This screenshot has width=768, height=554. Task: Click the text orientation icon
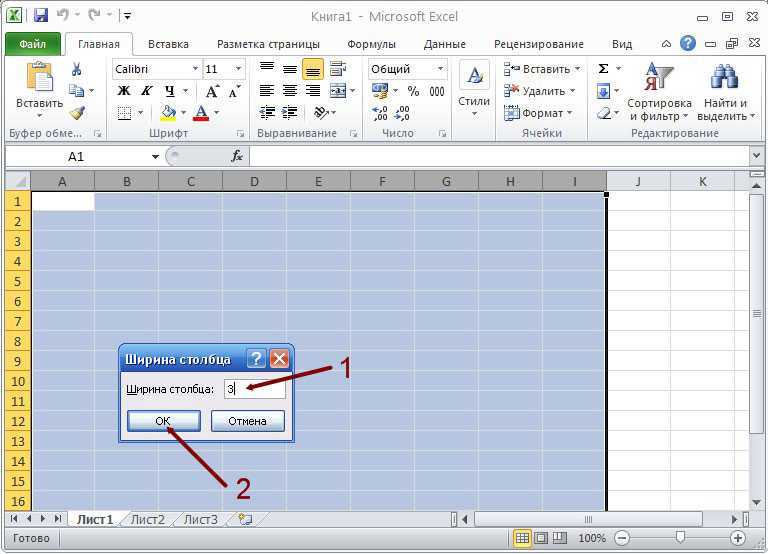point(321,113)
